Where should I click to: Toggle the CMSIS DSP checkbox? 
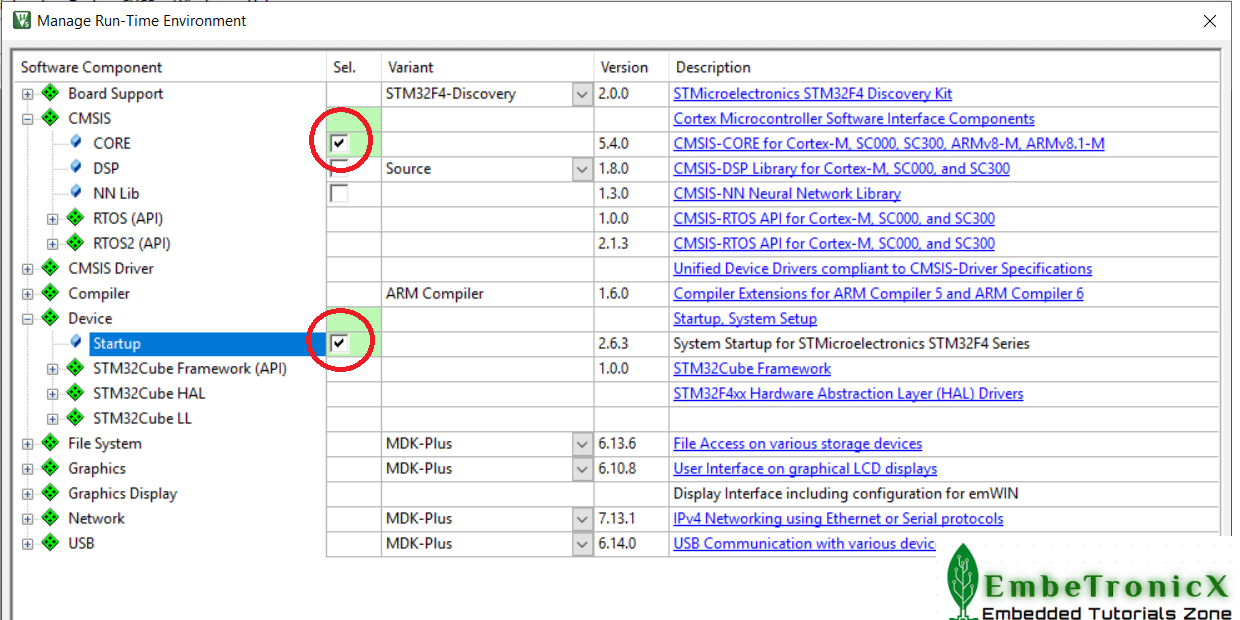pyautogui.click(x=339, y=168)
